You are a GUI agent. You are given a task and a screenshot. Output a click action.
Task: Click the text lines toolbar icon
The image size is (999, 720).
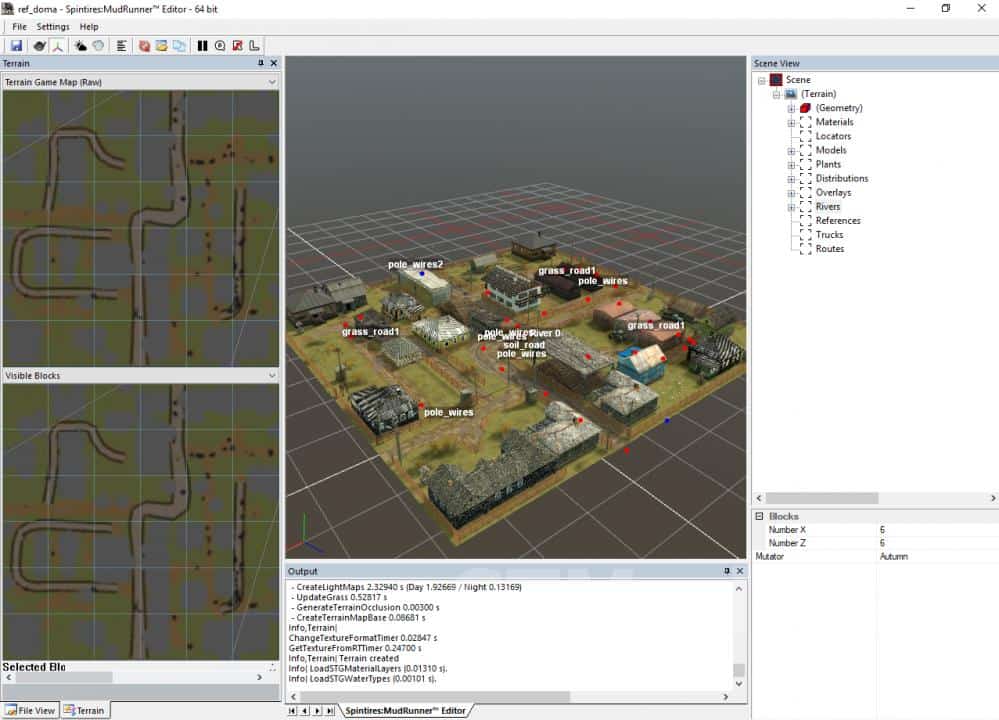(x=121, y=46)
